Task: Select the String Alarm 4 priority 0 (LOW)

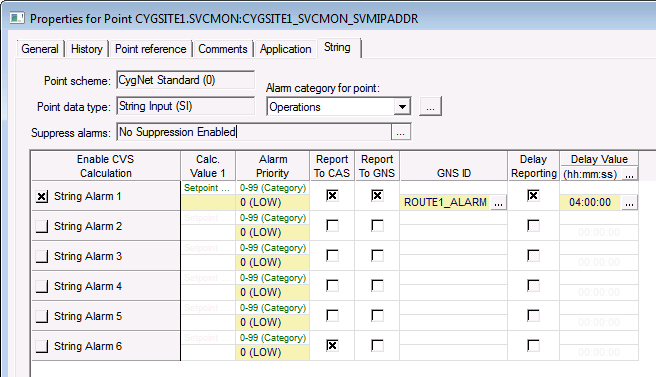Action: (273, 292)
